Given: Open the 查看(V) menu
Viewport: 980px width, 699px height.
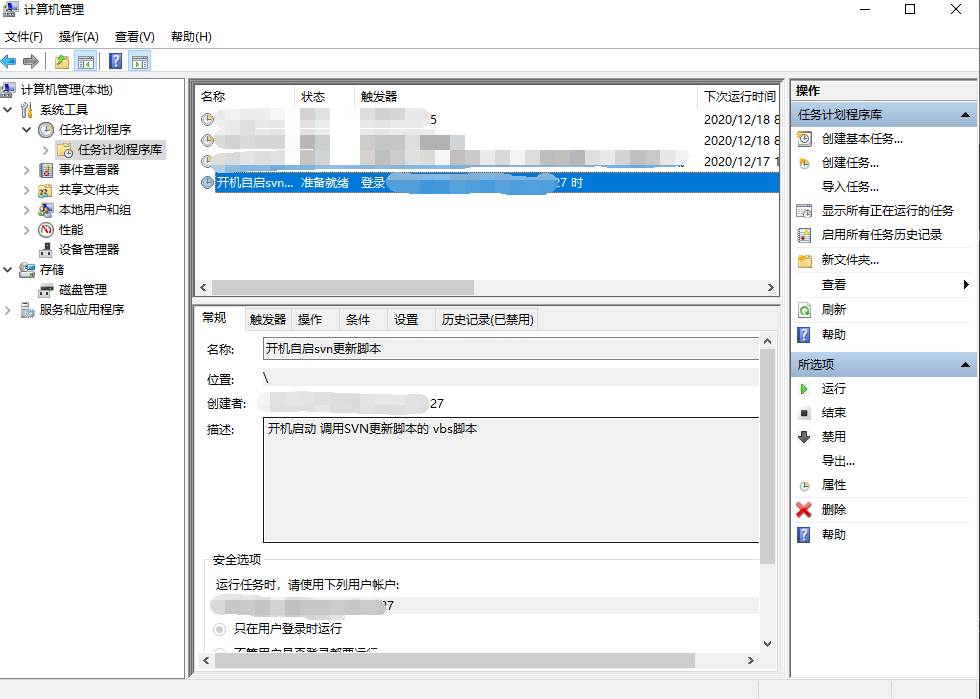Looking at the screenshot, I should point(135,36).
